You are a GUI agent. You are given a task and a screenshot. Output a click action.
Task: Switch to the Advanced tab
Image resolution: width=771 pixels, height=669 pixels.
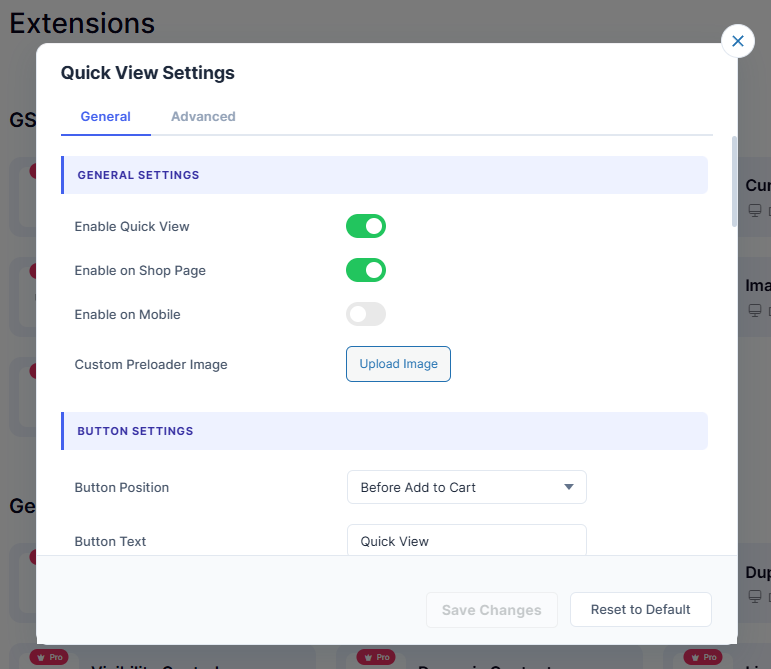pyautogui.click(x=203, y=116)
